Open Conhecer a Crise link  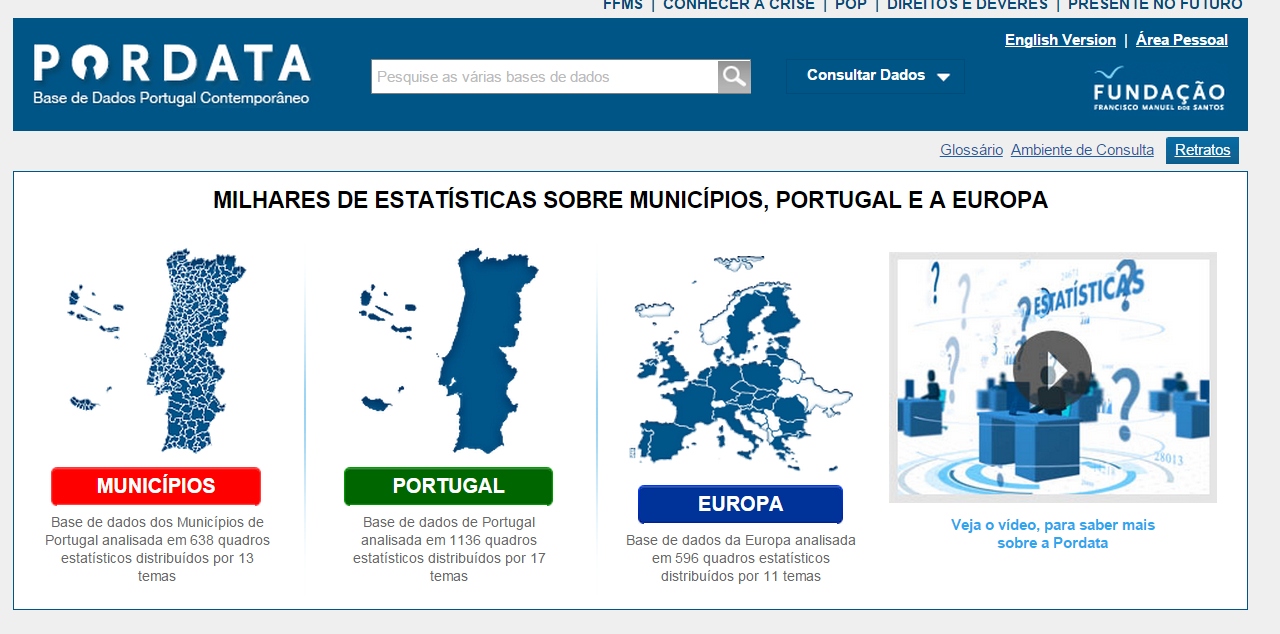(739, 5)
